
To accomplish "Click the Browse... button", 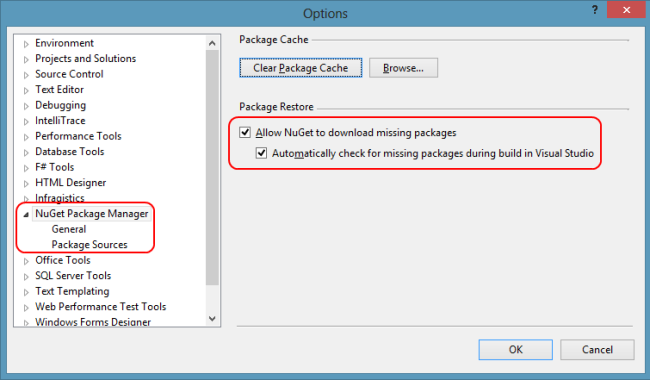I will (403, 68).
